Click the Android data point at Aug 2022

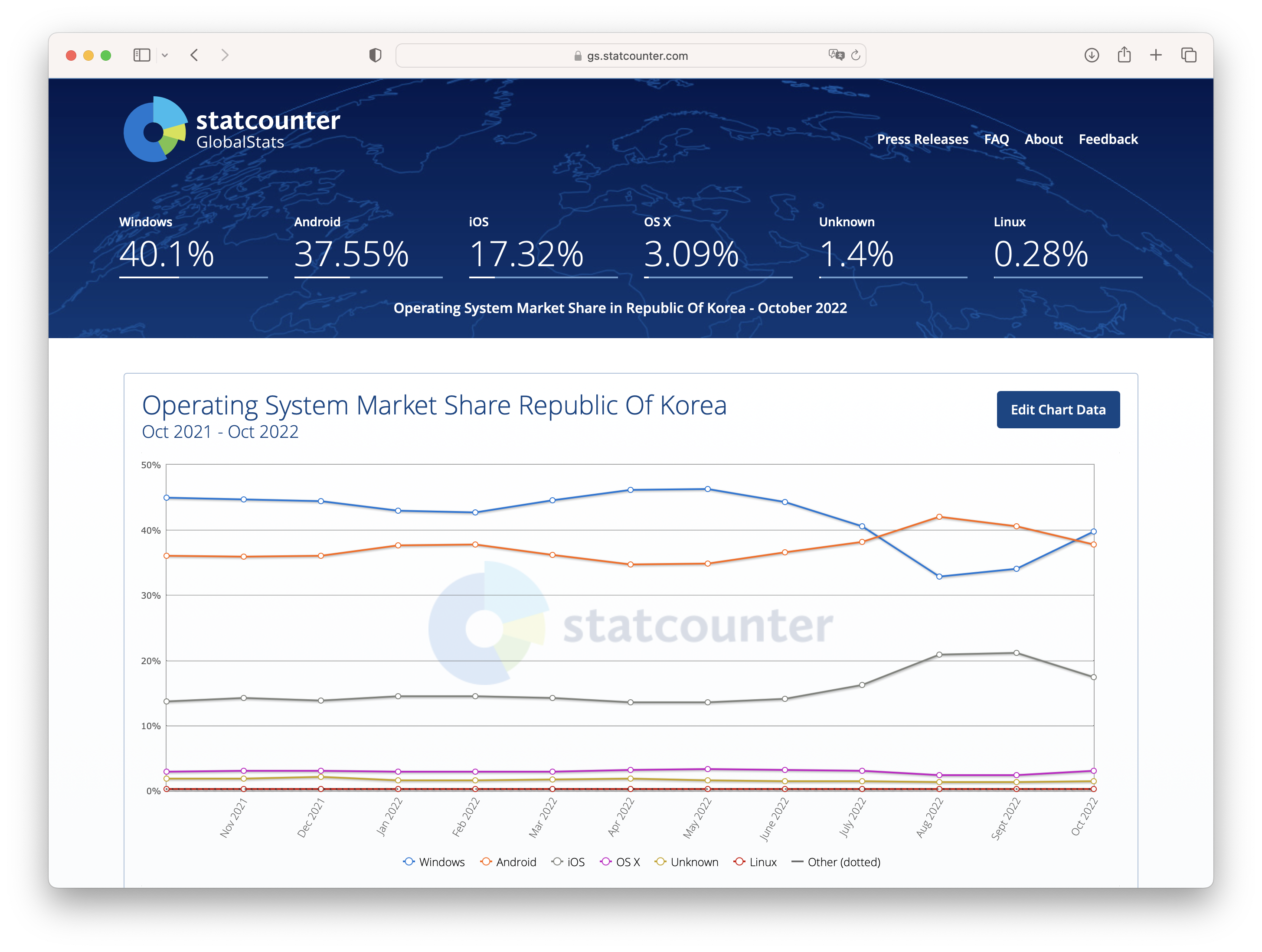tap(939, 517)
